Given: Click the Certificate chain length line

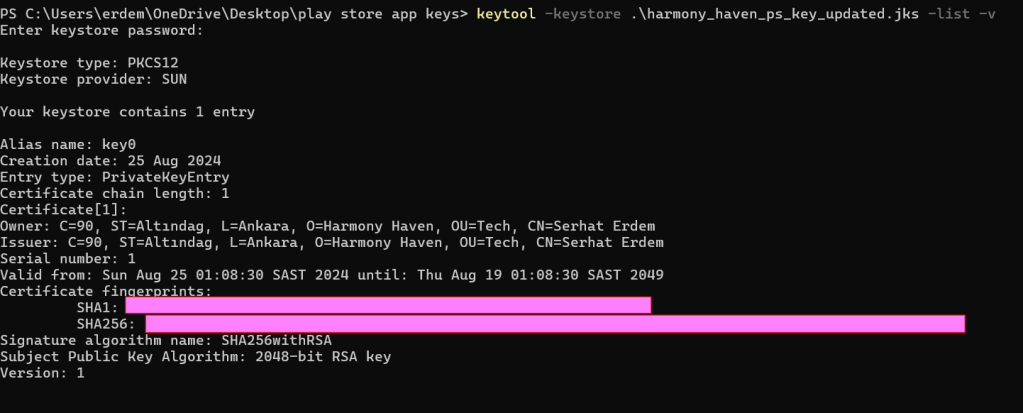Looking at the screenshot, I should tap(114, 192).
